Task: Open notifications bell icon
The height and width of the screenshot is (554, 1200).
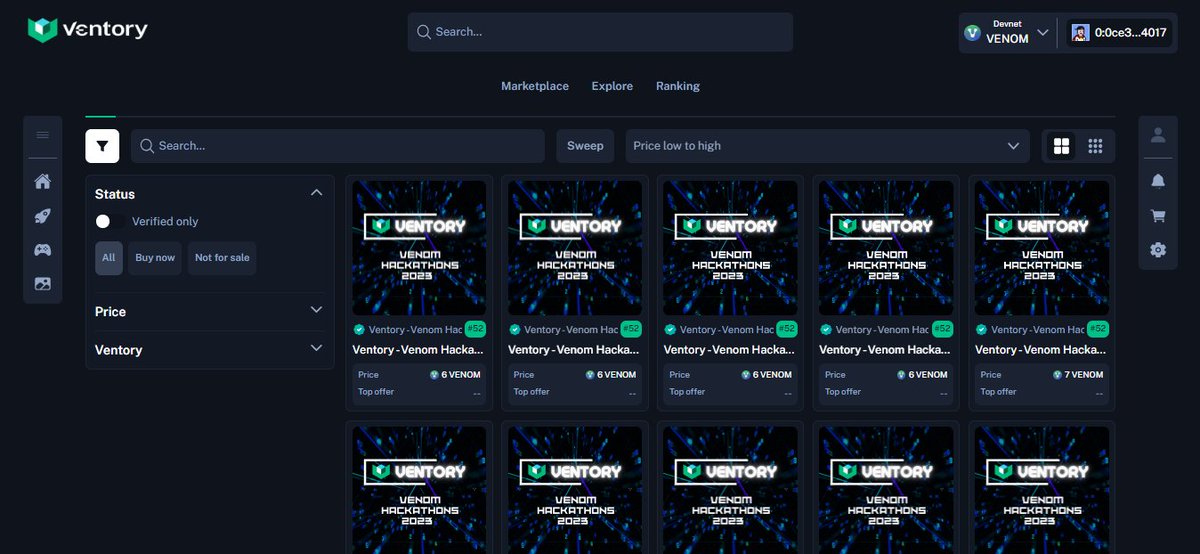Action: [x=1158, y=181]
